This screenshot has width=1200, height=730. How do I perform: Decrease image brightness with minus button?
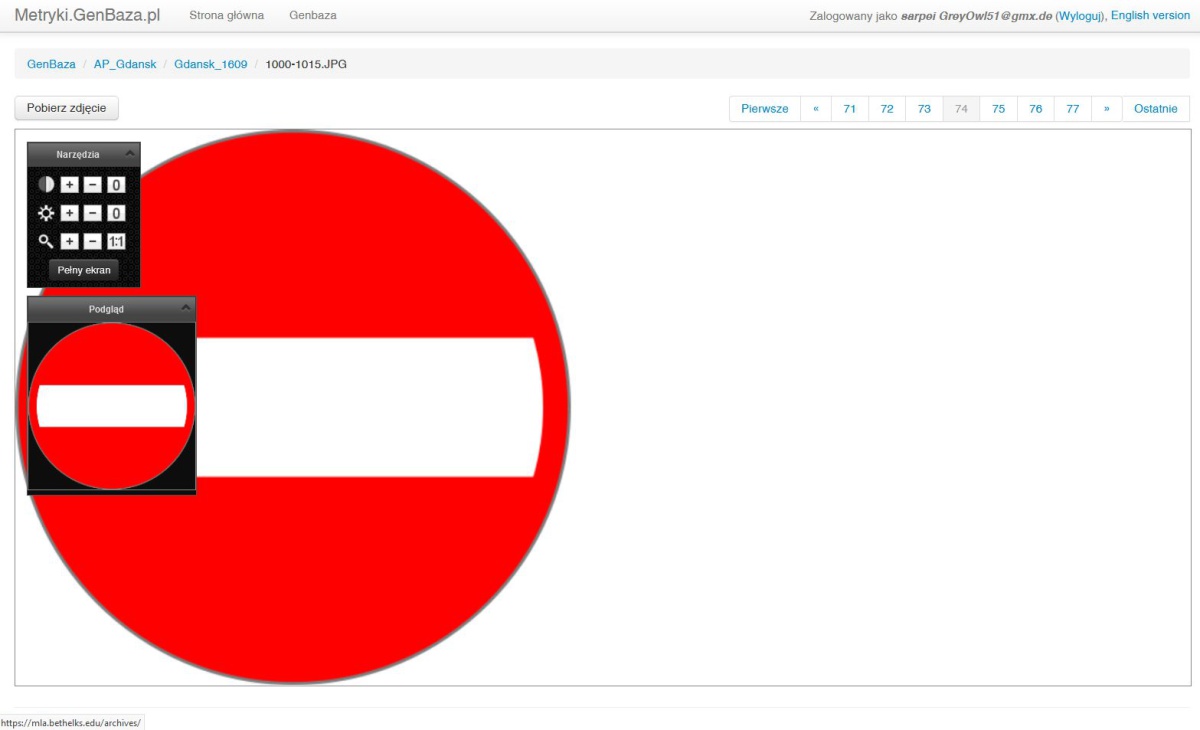92,213
